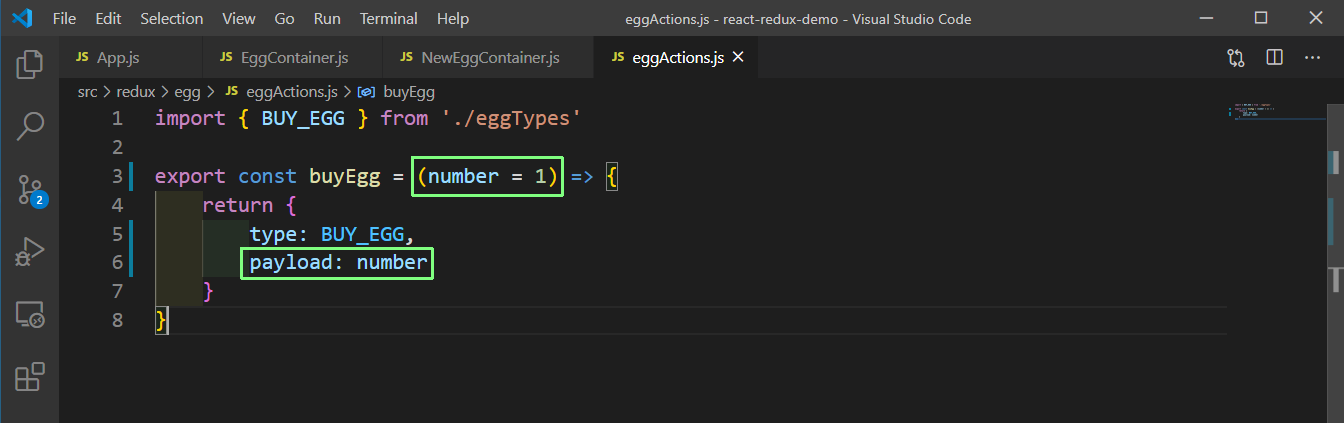Click the './eggTypes' string

click(x=511, y=118)
